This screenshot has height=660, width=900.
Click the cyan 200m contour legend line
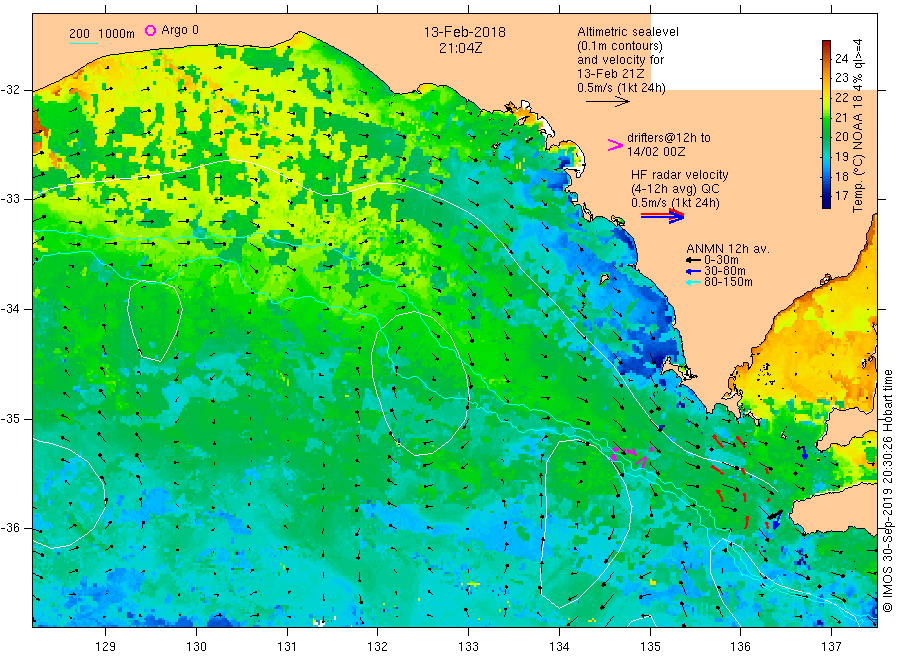coord(83,43)
